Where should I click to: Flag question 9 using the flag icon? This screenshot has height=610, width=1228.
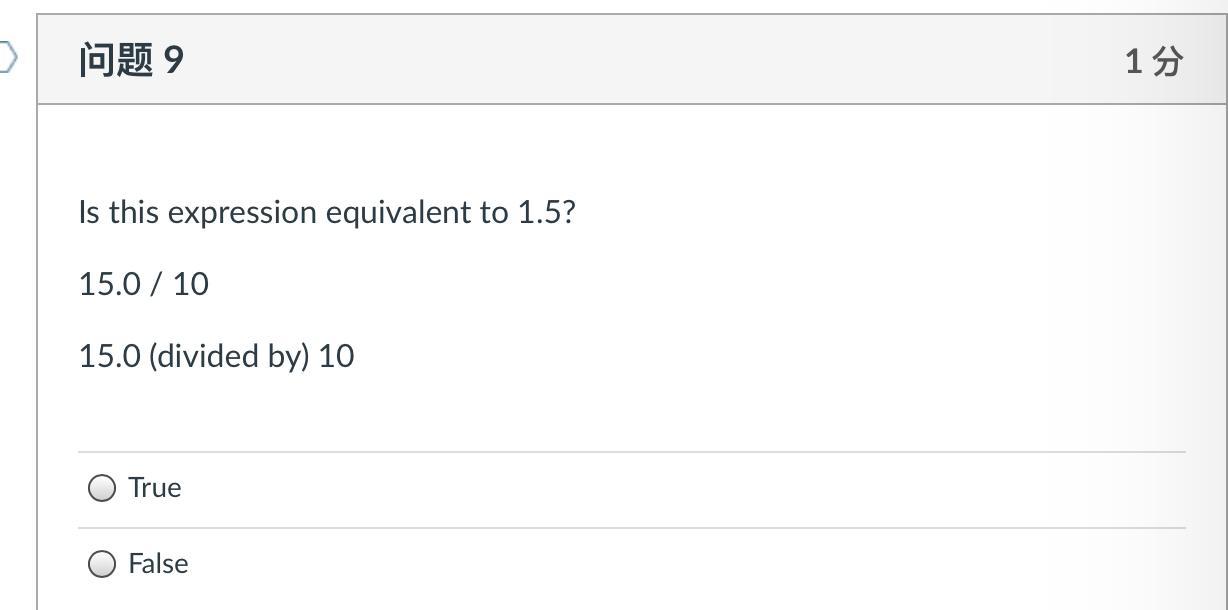pyautogui.click(x=7, y=57)
